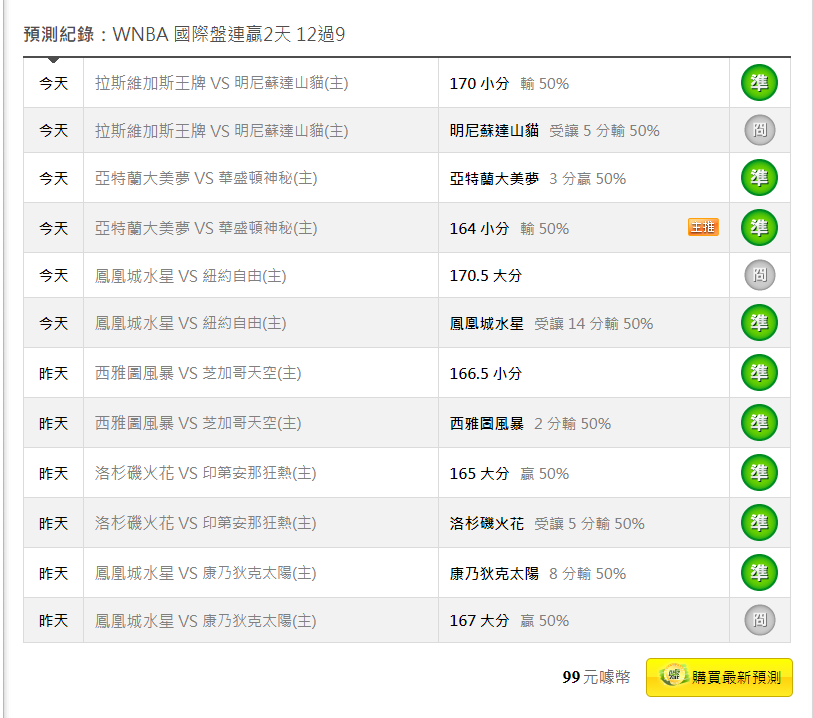The image size is (813, 718).
Task: Click 亞特蘭大美夢 VS 華盛頓神秘 in the 164 小分 row
Action: click(x=206, y=228)
